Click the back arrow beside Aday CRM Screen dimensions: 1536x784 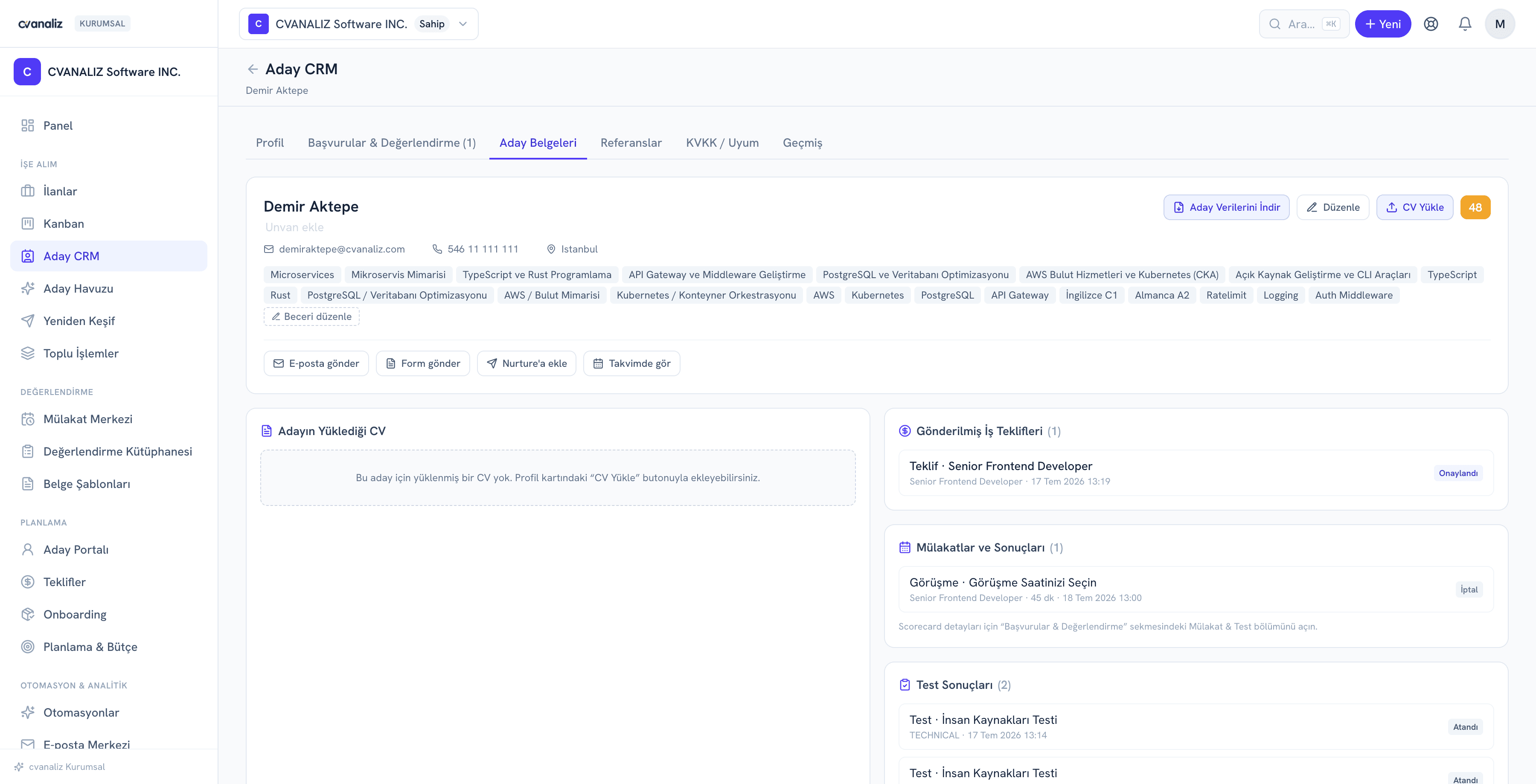pyautogui.click(x=252, y=69)
